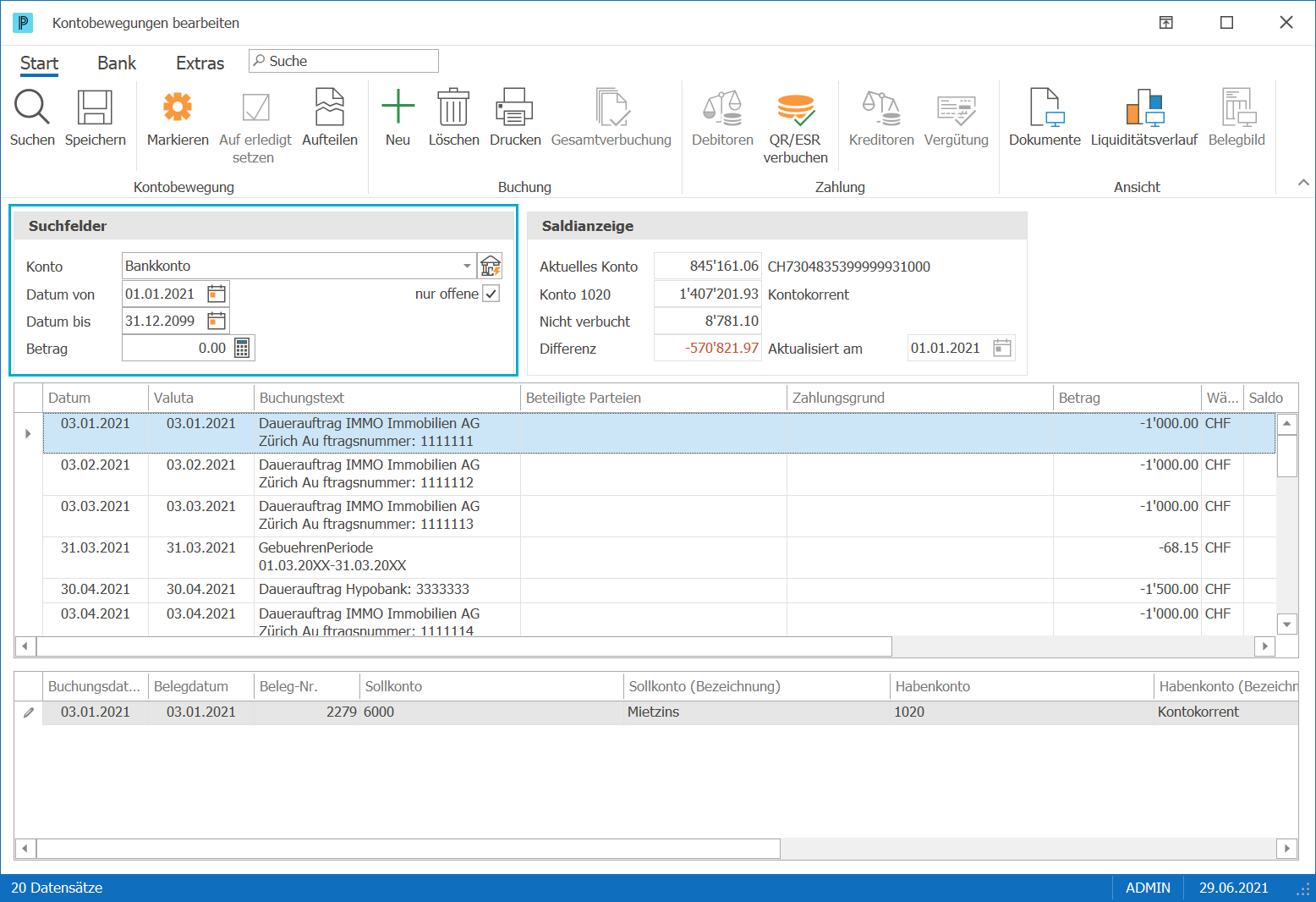Open the Extras tab
This screenshot has width=1316, height=902.
(x=200, y=63)
